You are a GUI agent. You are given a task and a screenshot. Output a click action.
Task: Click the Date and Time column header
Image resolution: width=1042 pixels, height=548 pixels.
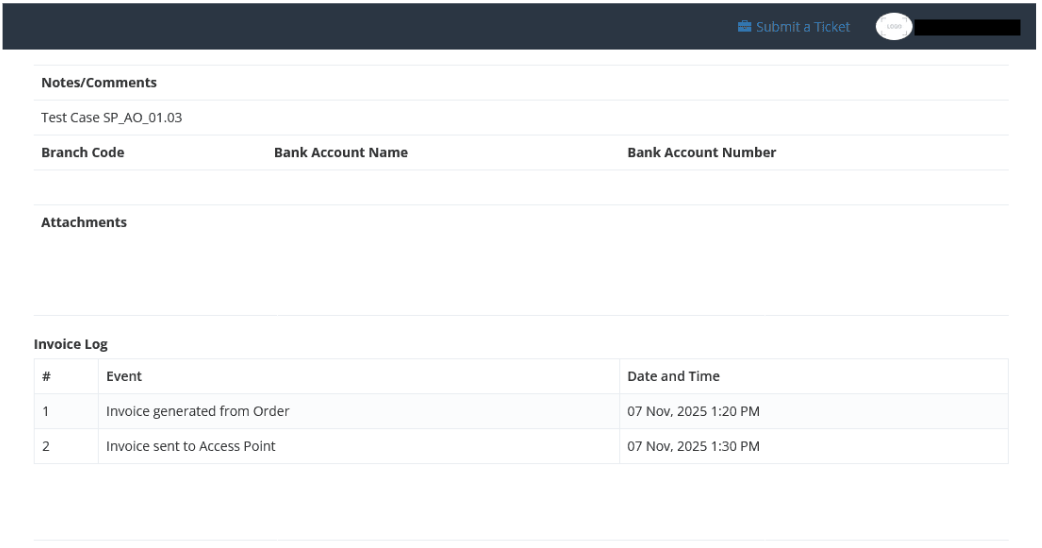pyautogui.click(x=673, y=377)
